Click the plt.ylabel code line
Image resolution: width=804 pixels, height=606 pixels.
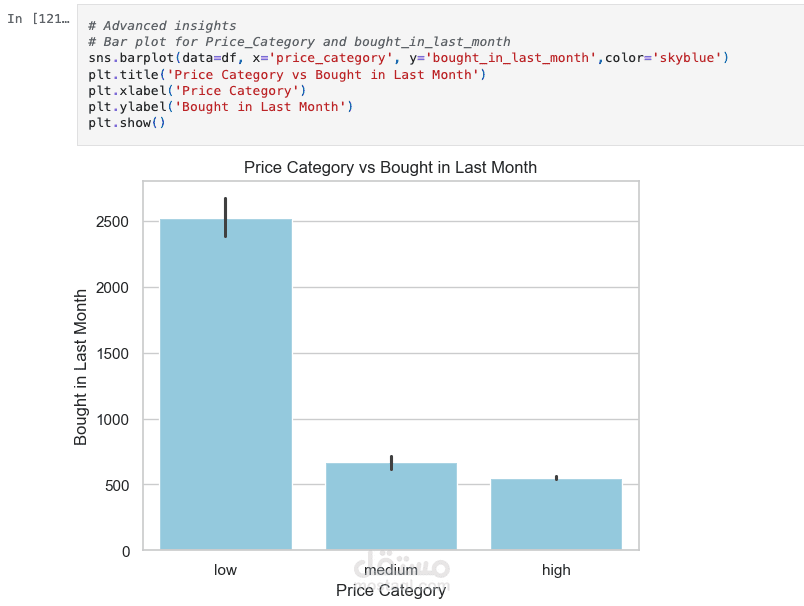[220, 106]
